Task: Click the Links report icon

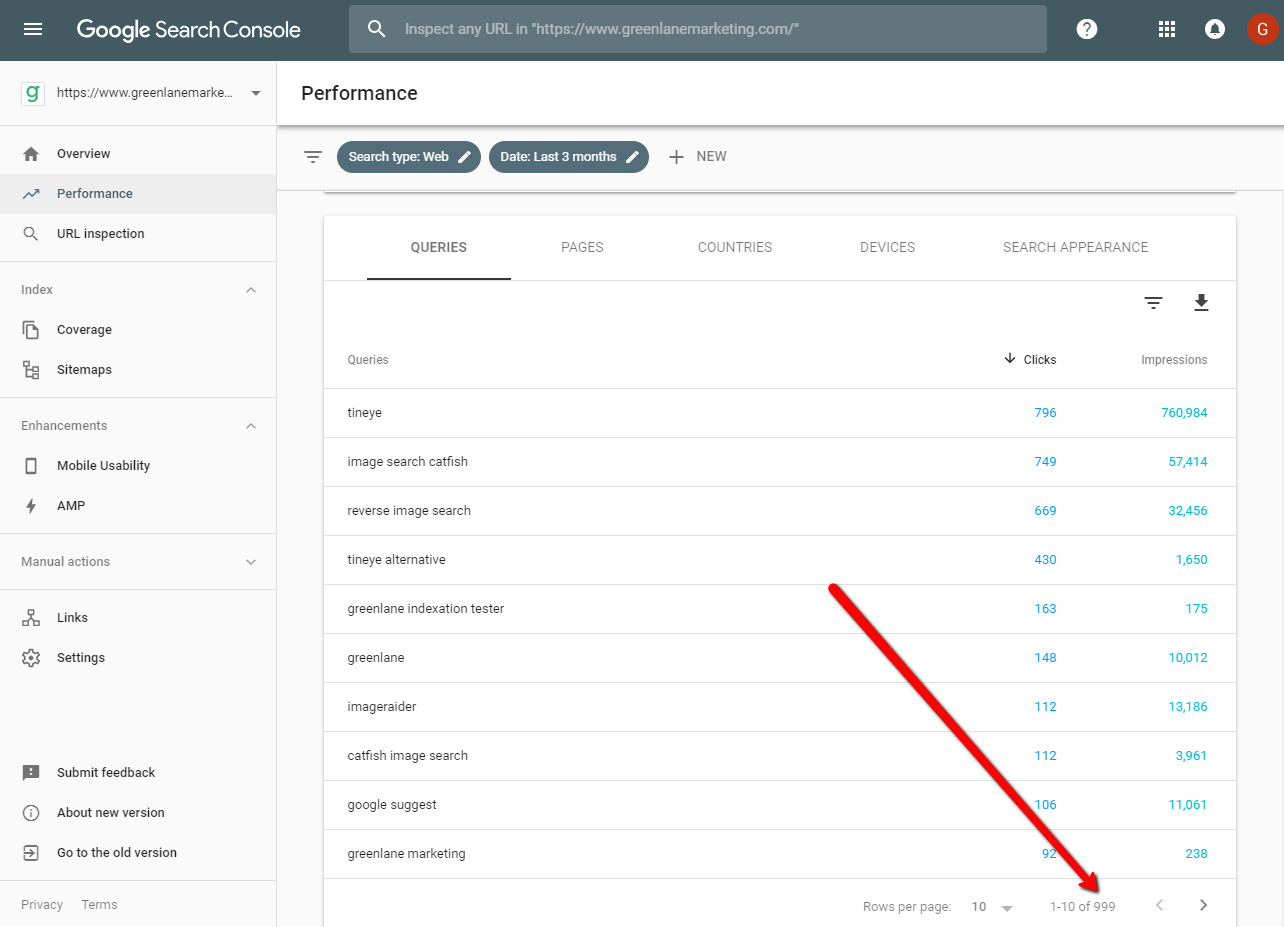Action: (x=33, y=617)
